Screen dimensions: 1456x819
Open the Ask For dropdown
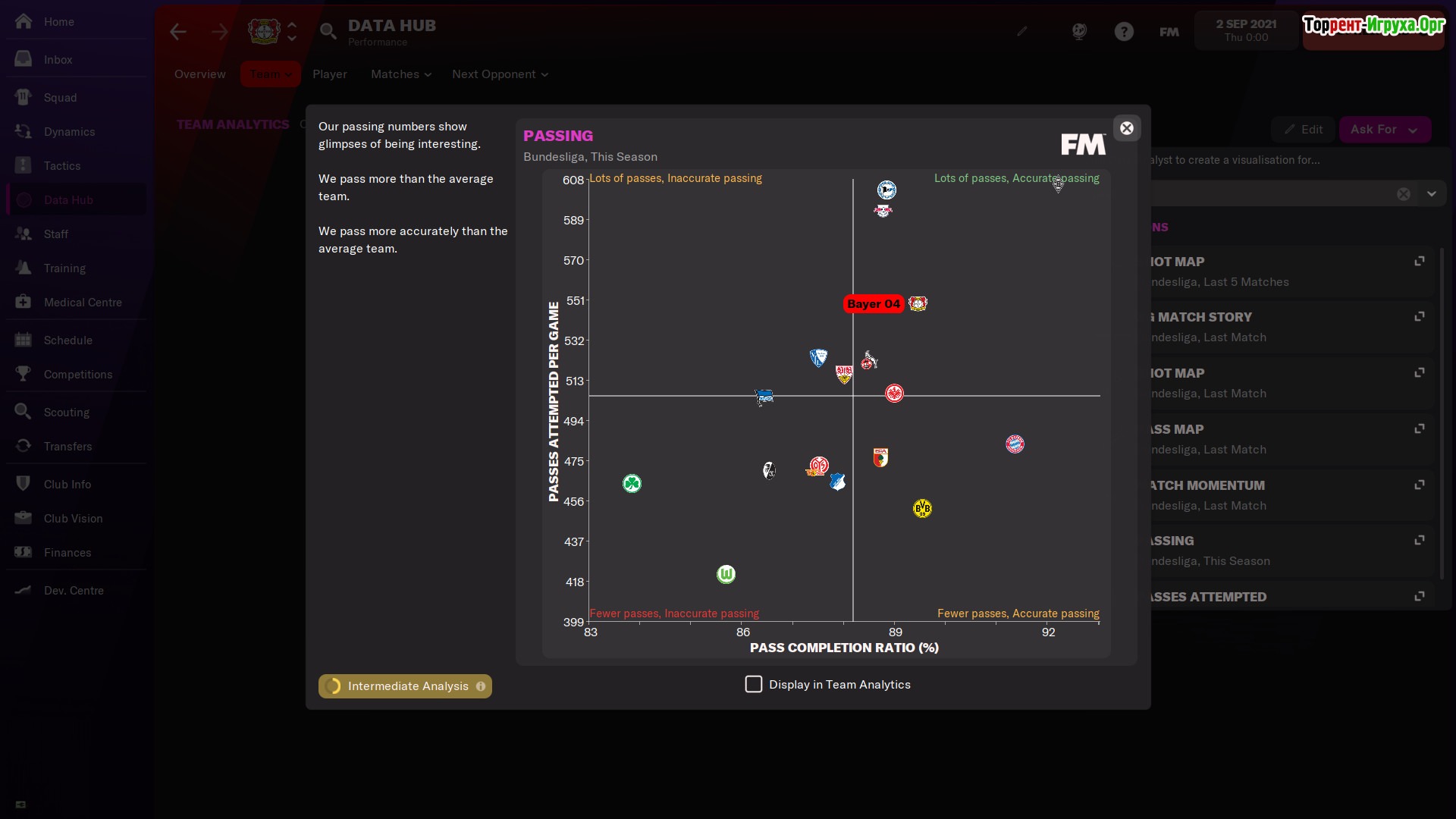(1384, 130)
